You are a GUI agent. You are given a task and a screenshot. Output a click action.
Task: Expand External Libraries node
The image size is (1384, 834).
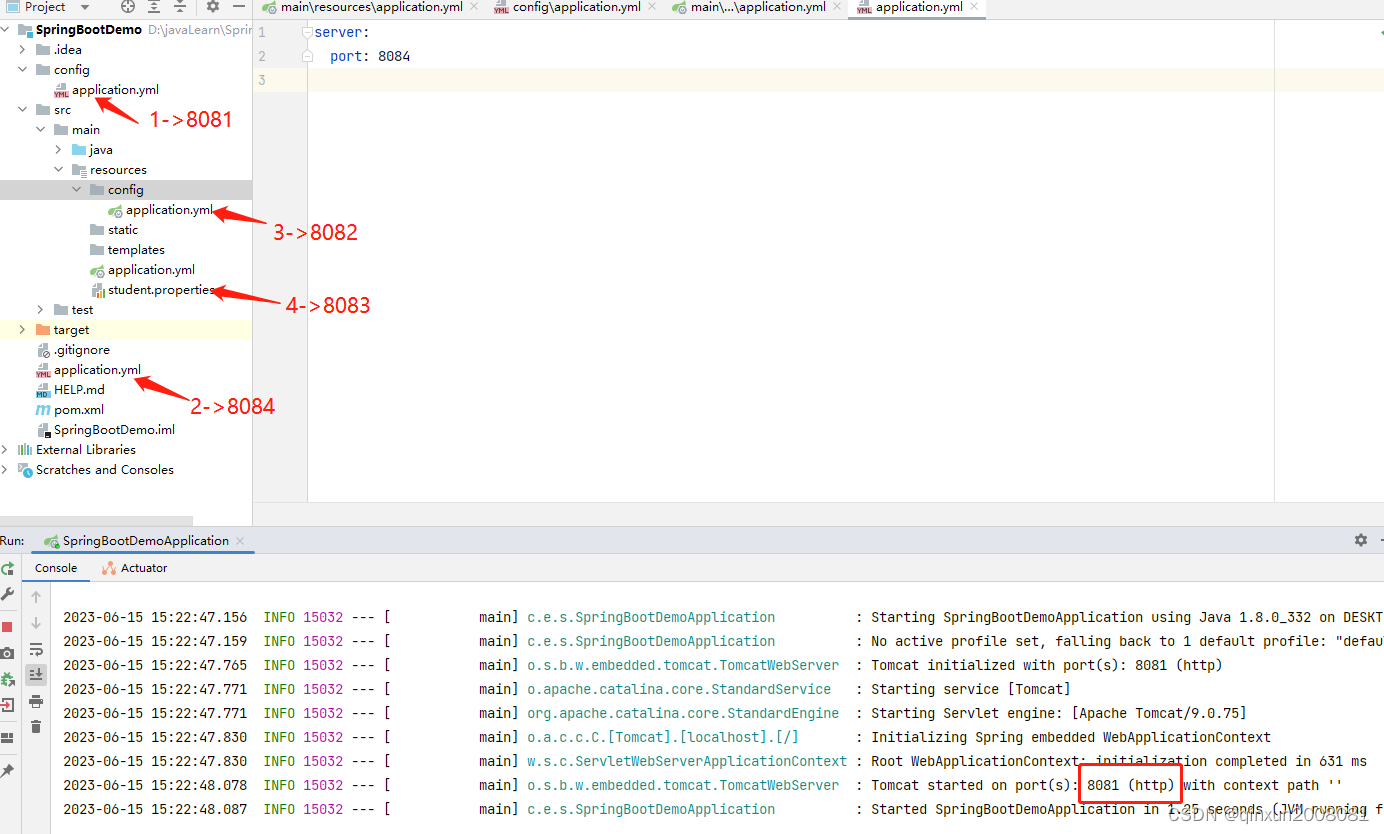6,450
